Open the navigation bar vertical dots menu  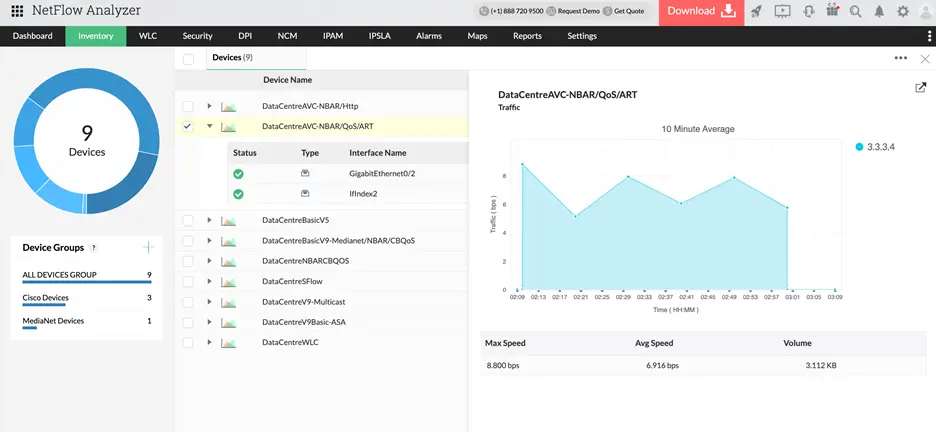[929, 36]
